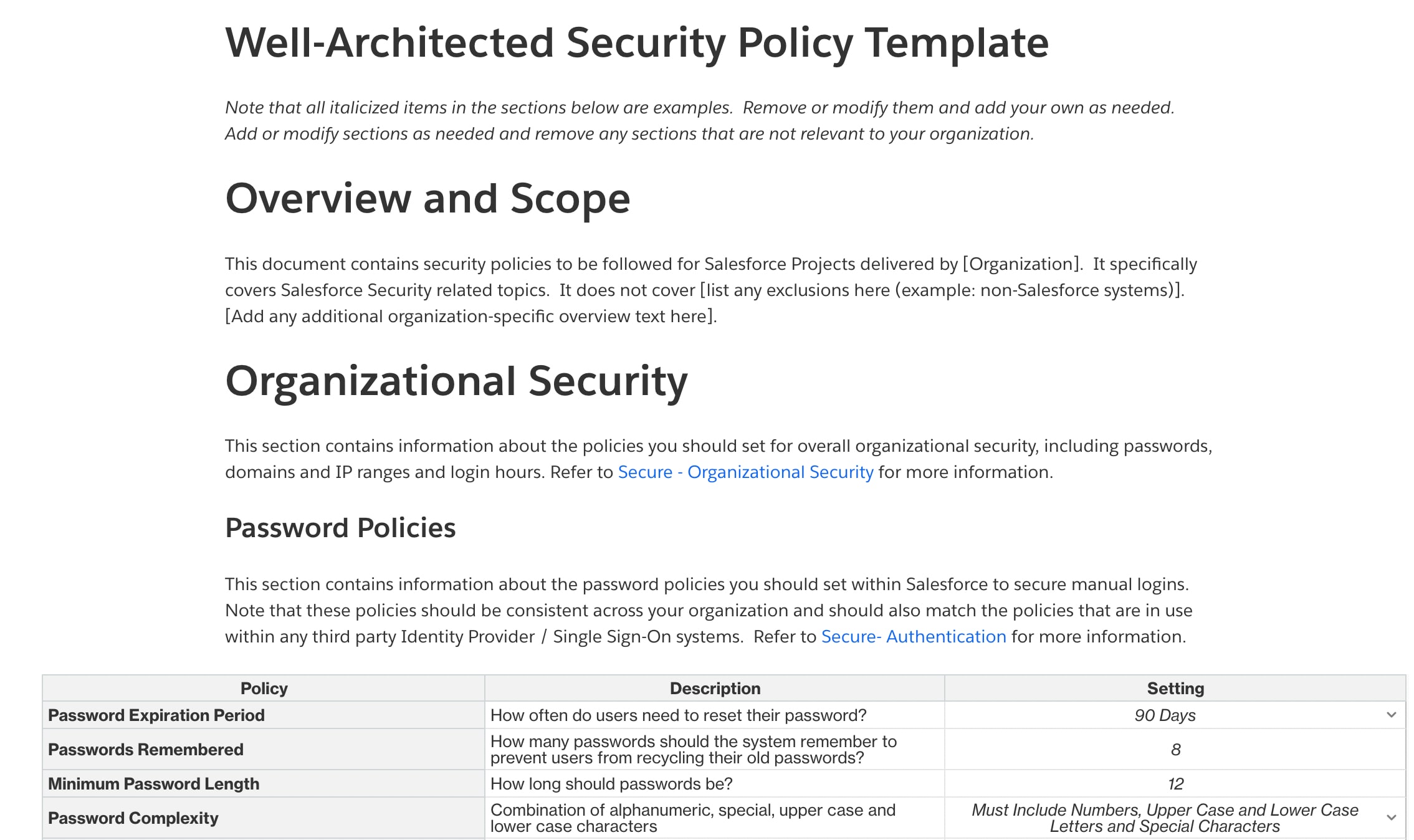Viewport: 1414px width, 840px height.
Task: Open the "Secure - Organizational Security" link
Action: coord(745,472)
